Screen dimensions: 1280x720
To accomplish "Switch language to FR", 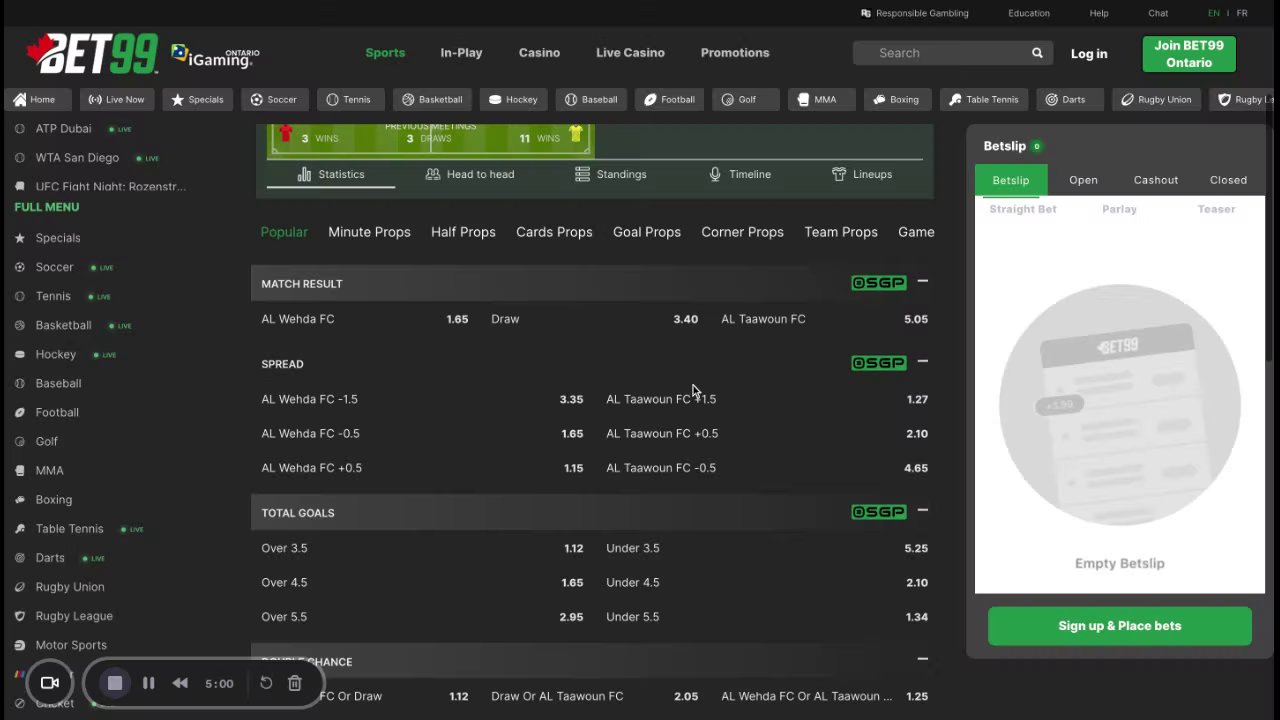I will [x=1242, y=13].
